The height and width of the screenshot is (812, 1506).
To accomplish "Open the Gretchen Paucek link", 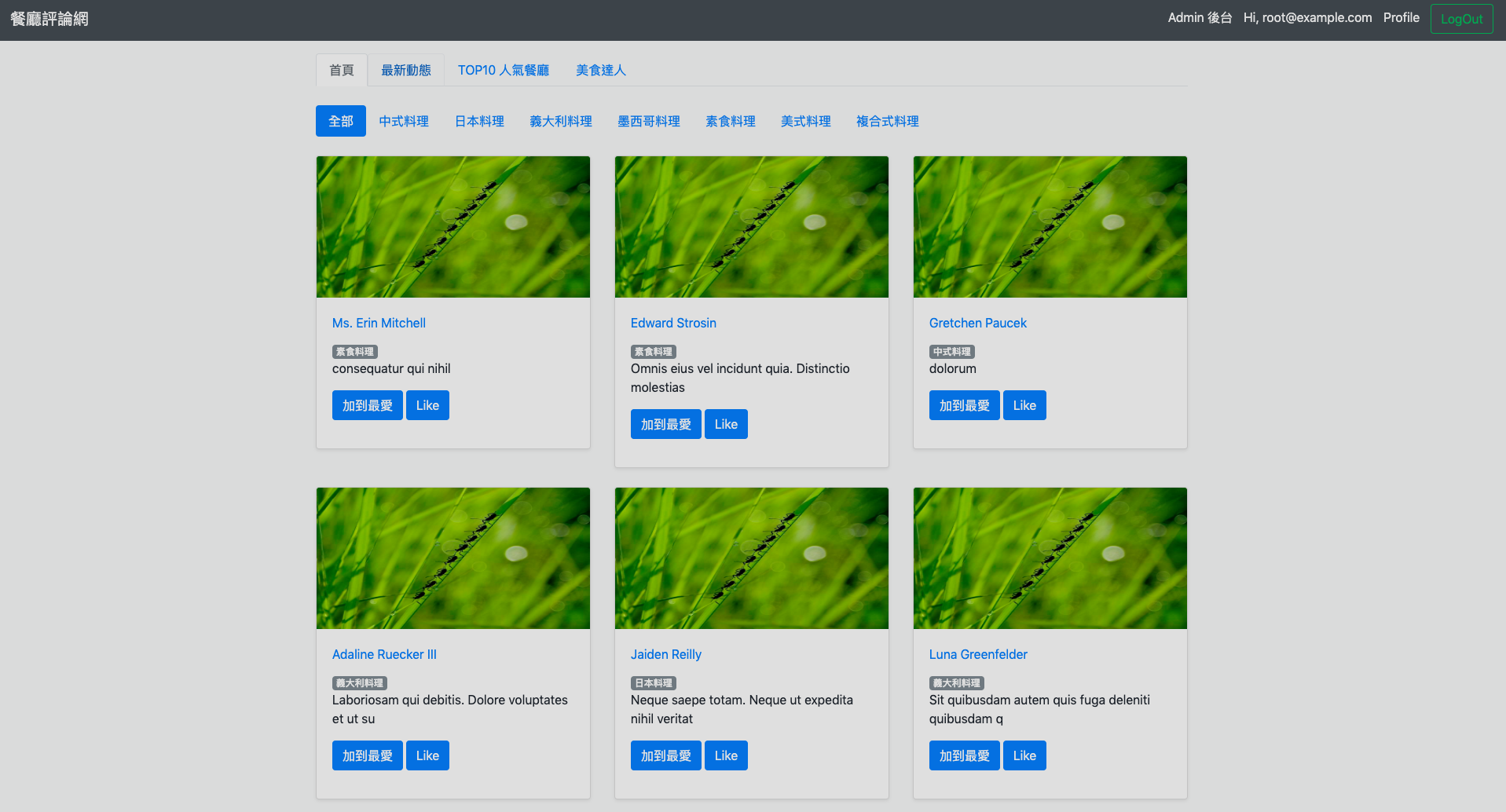I will [978, 323].
